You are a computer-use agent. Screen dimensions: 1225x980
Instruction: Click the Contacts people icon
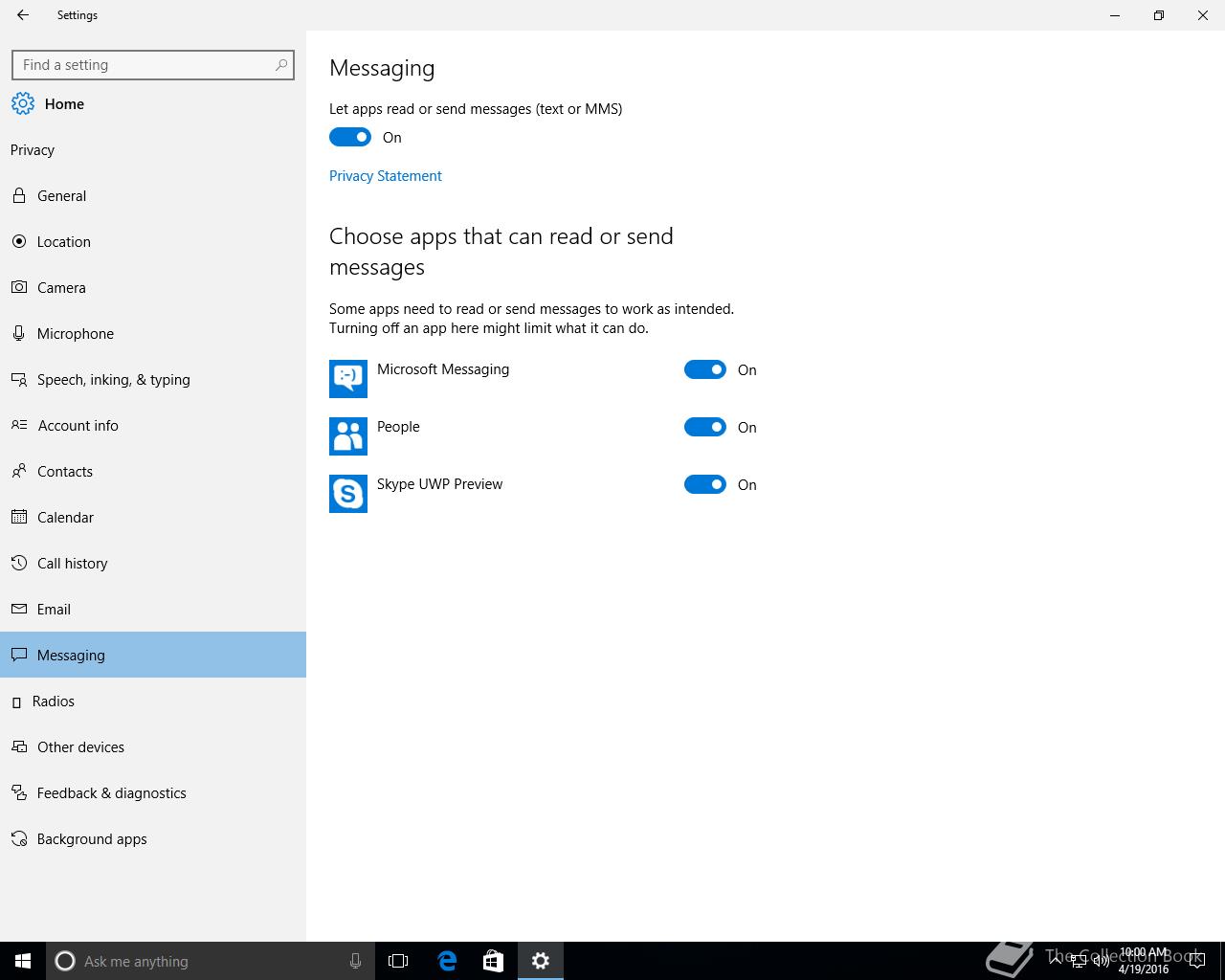coord(18,471)
